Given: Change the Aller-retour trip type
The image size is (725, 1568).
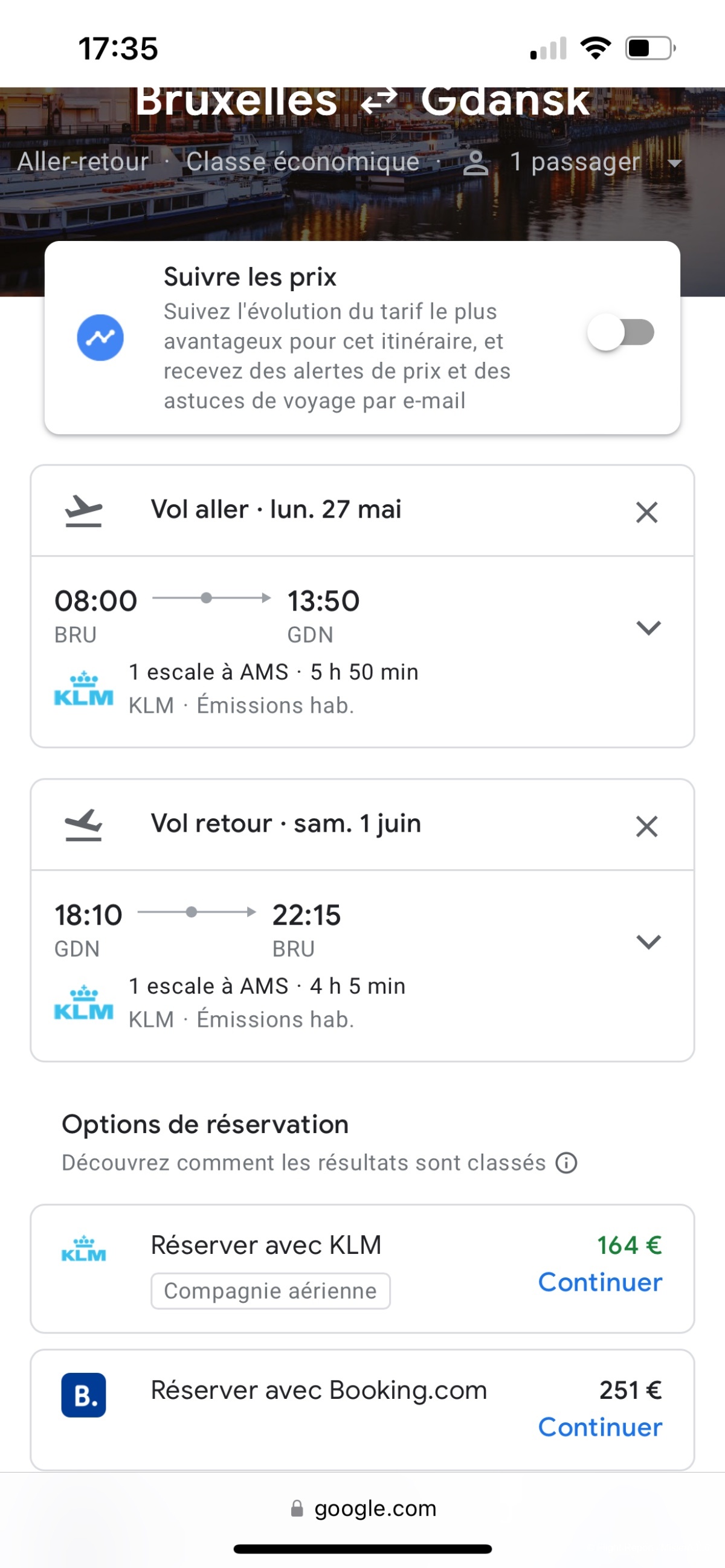Looking at the screenshot, I should pyautogui.click(x=83, y=162).
